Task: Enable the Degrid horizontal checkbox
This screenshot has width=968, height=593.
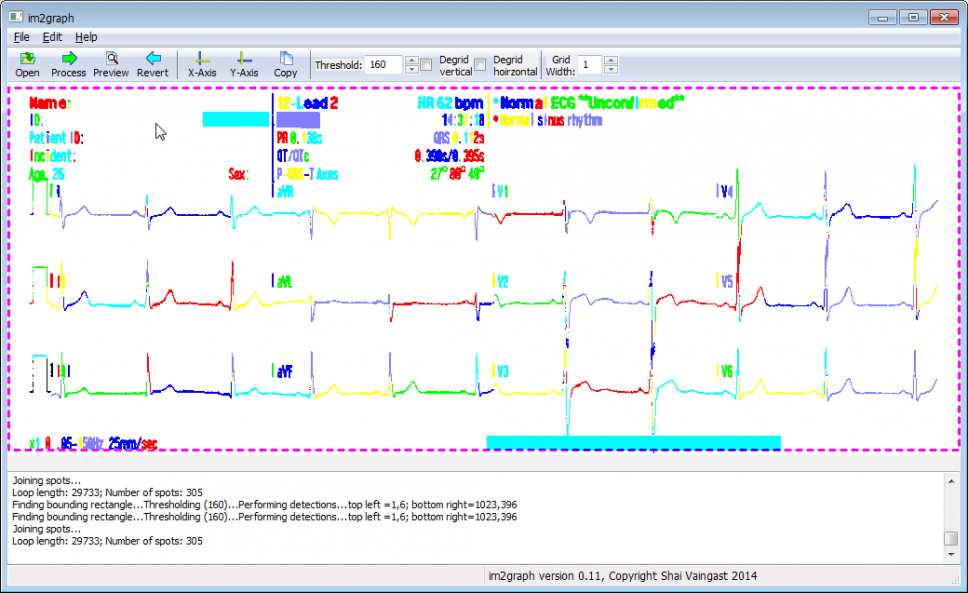Action: point(480,65)
